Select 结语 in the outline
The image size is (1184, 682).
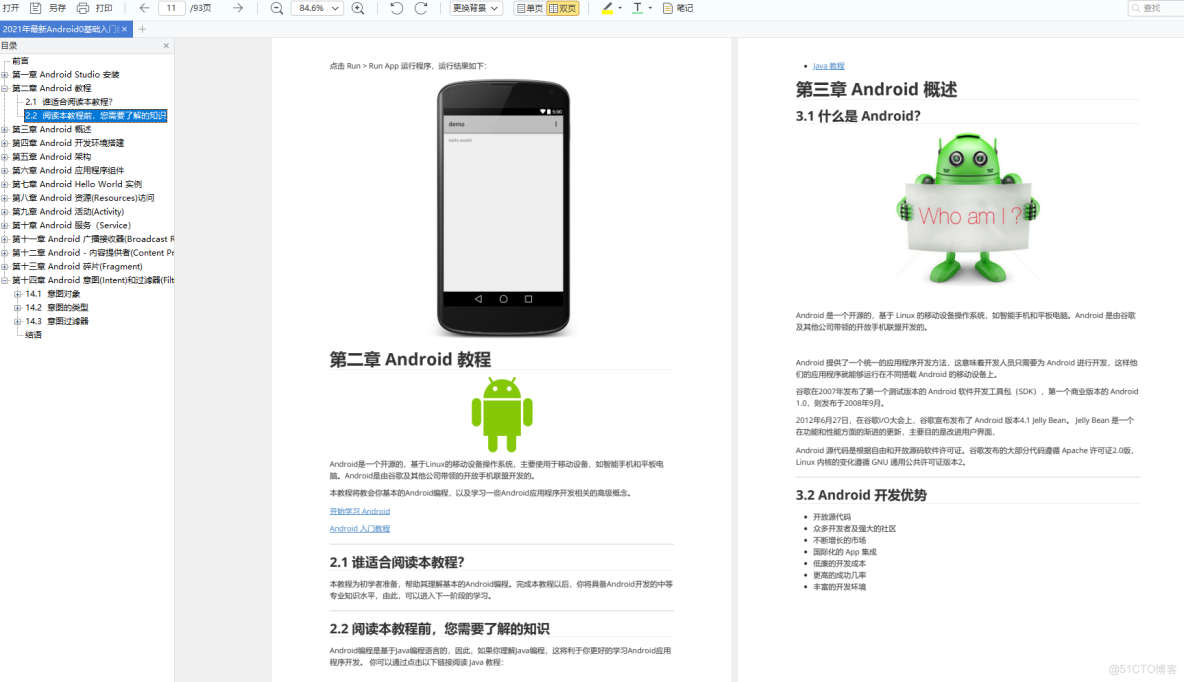tap(33, 335)
